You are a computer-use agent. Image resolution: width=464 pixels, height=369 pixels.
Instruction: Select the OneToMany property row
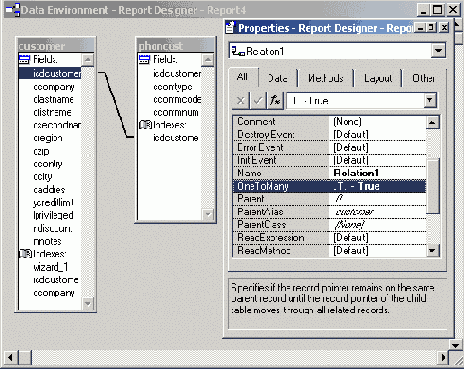[x=329, y=186]
